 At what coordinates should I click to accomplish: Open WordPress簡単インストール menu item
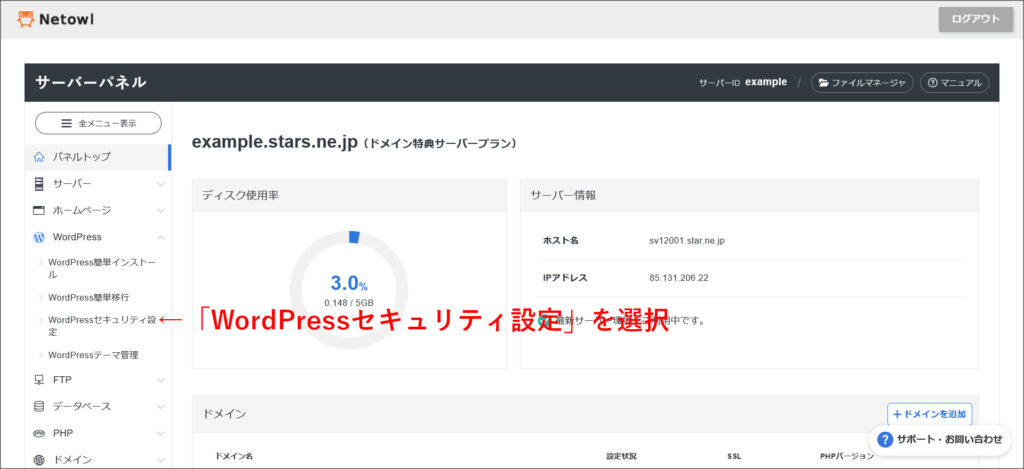102,268
